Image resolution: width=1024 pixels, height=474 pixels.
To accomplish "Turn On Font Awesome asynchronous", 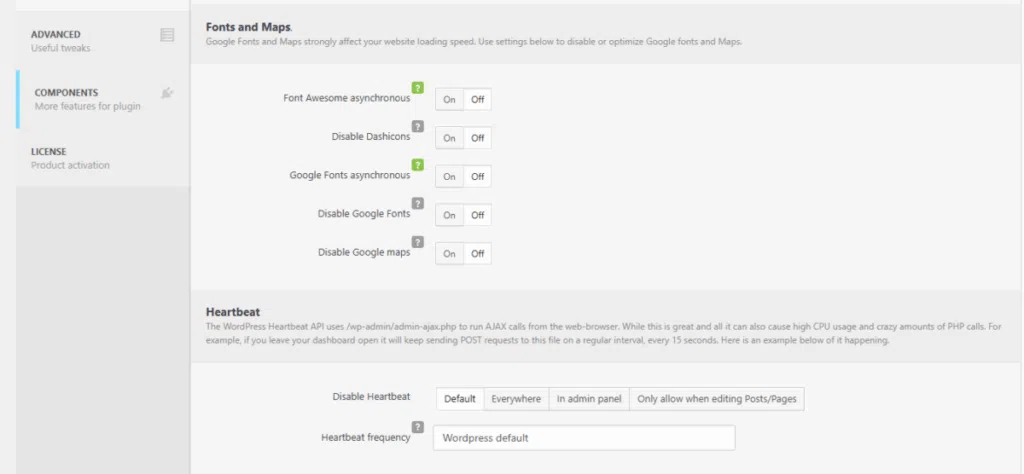I will (449, 100).
